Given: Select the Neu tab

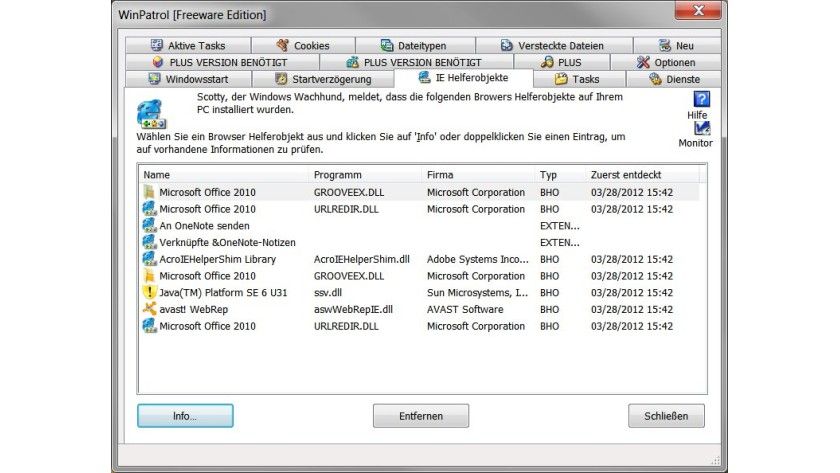Looking at the screenshot, I should (x=677, y=46).
